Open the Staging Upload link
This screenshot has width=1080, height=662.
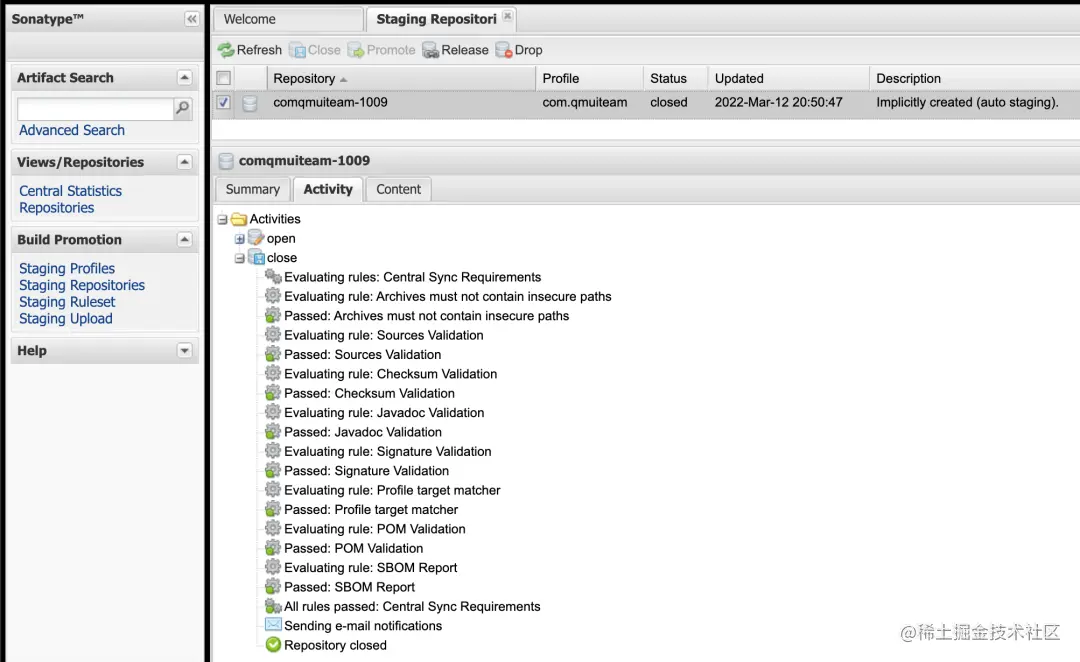click(65, 318)
